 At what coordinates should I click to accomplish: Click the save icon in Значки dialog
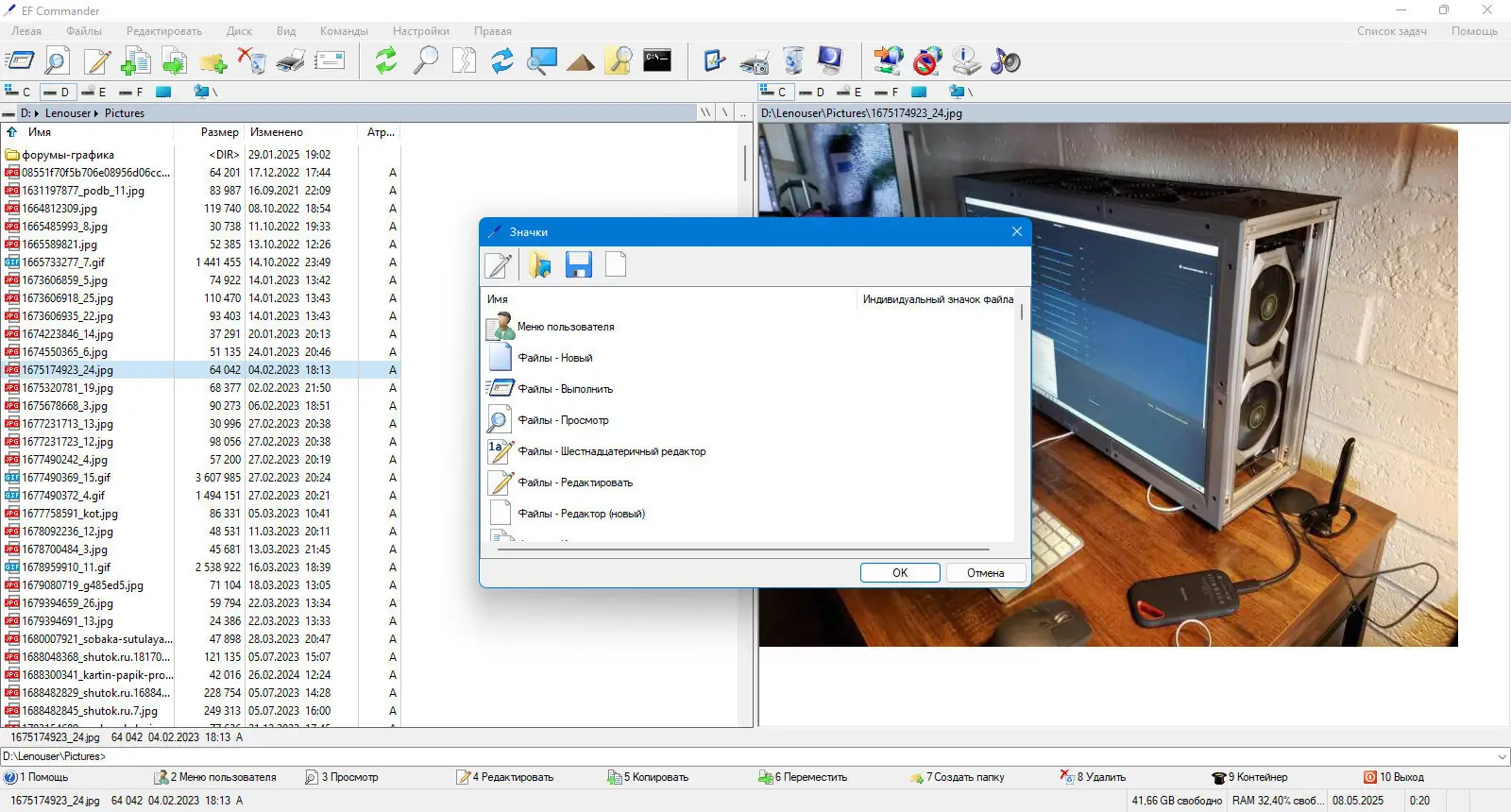(x=578, y=265)
